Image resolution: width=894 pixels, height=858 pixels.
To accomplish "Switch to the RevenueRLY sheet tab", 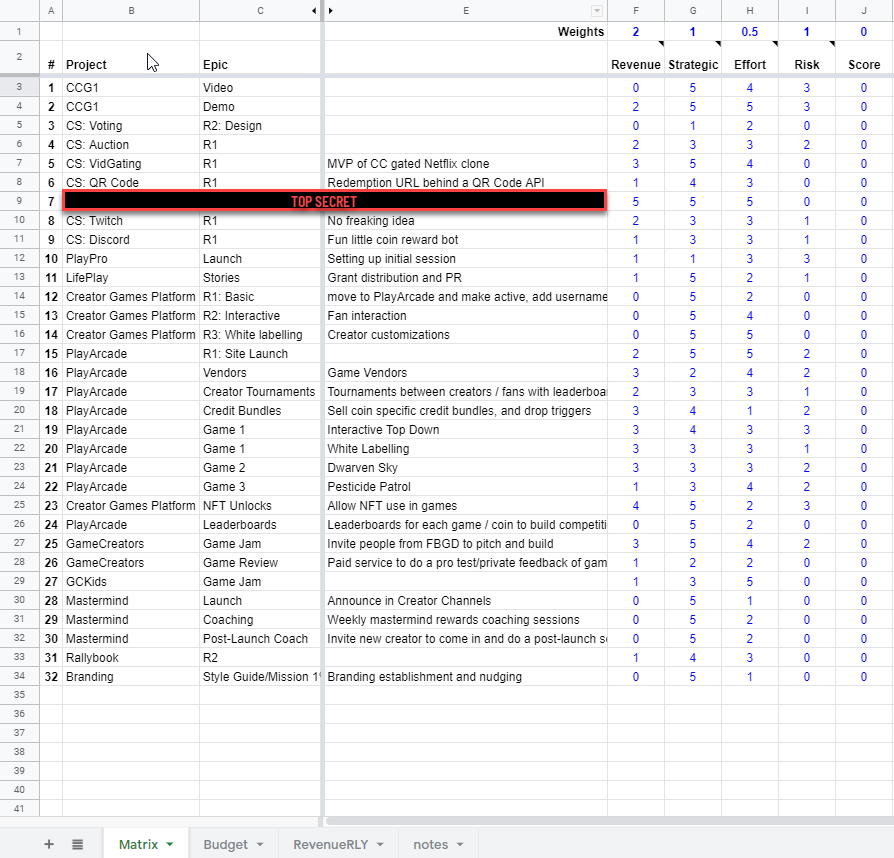I will pos(330,844).
